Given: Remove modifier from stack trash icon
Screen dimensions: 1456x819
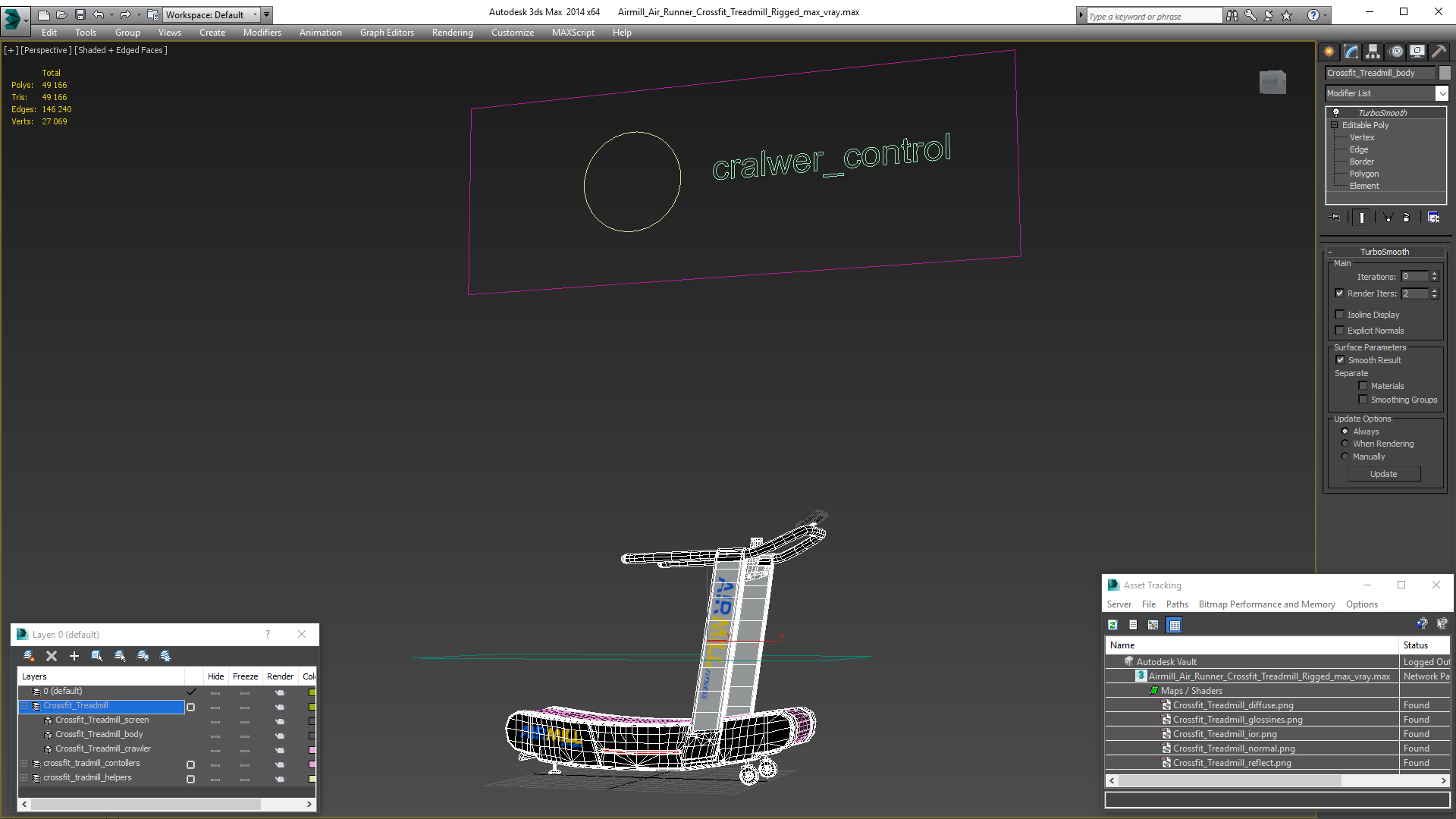Looking at the screenshot, I should click(x=1407, y=218).
